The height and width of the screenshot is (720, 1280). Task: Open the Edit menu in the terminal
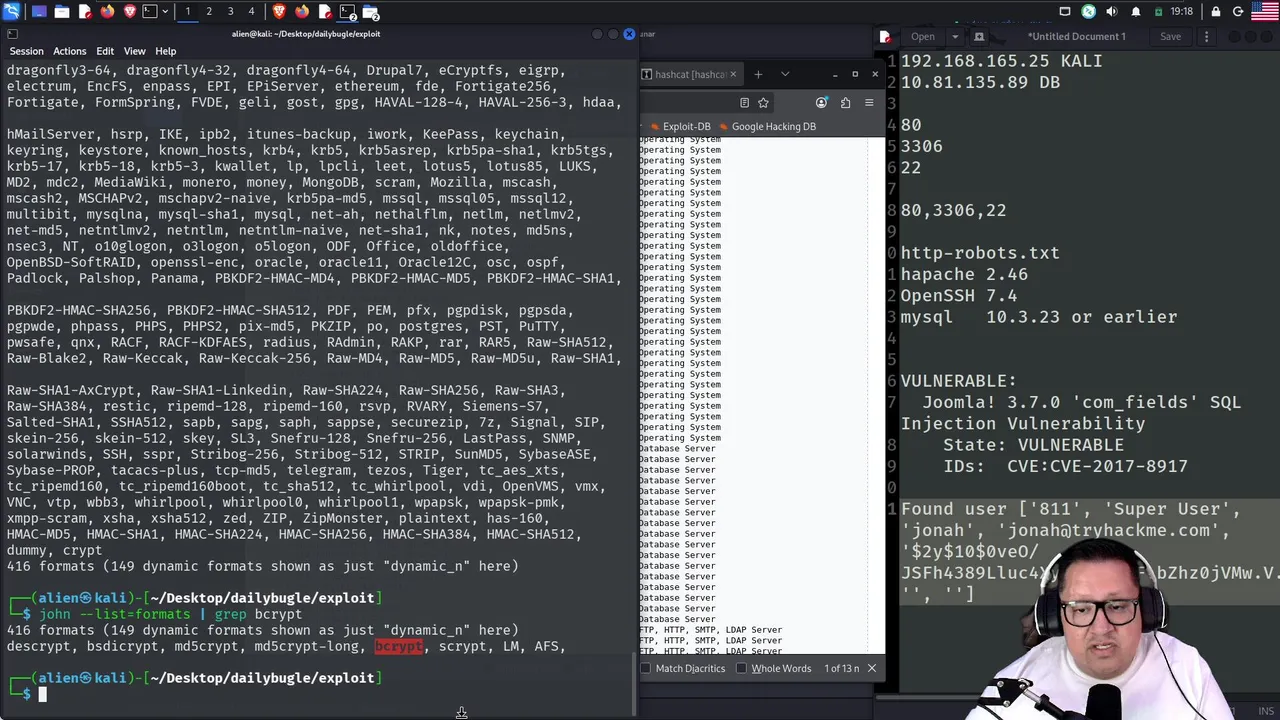(105, 51)
